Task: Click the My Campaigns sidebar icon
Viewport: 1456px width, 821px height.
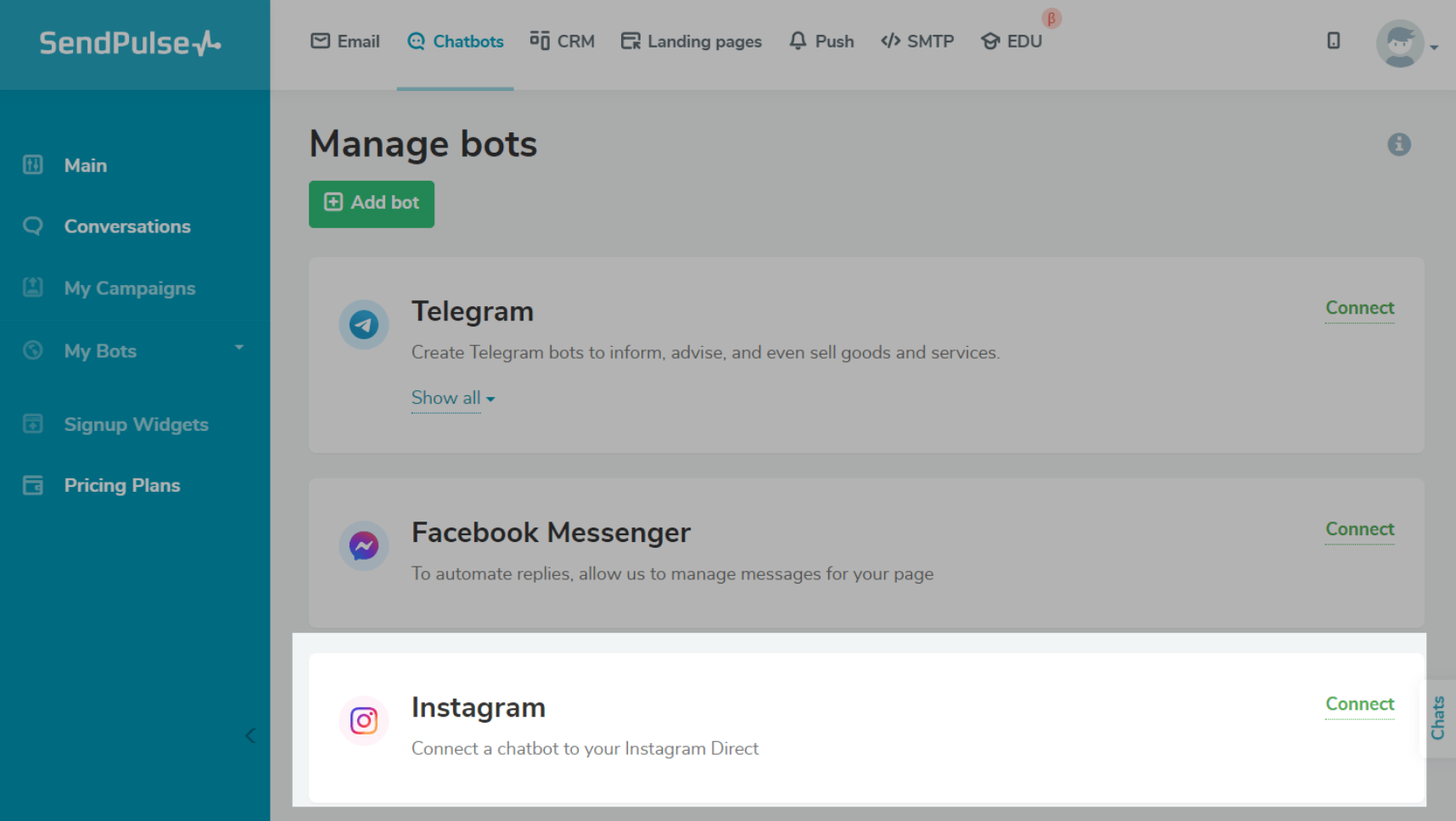Action: click(33, 288)
